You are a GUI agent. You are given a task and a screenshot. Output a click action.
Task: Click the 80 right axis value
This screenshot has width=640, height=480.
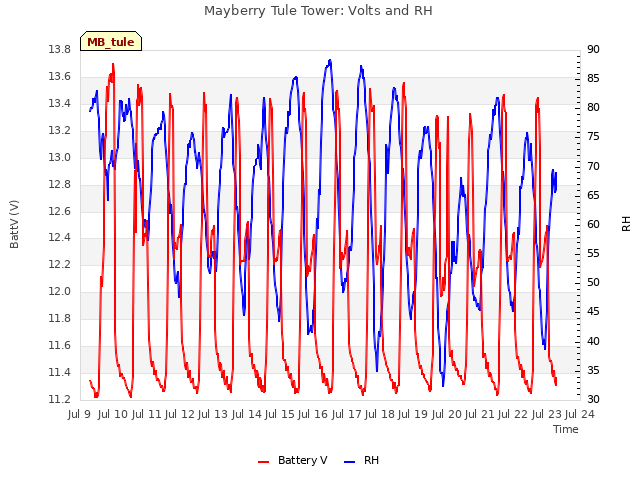(x=593, y=107)
